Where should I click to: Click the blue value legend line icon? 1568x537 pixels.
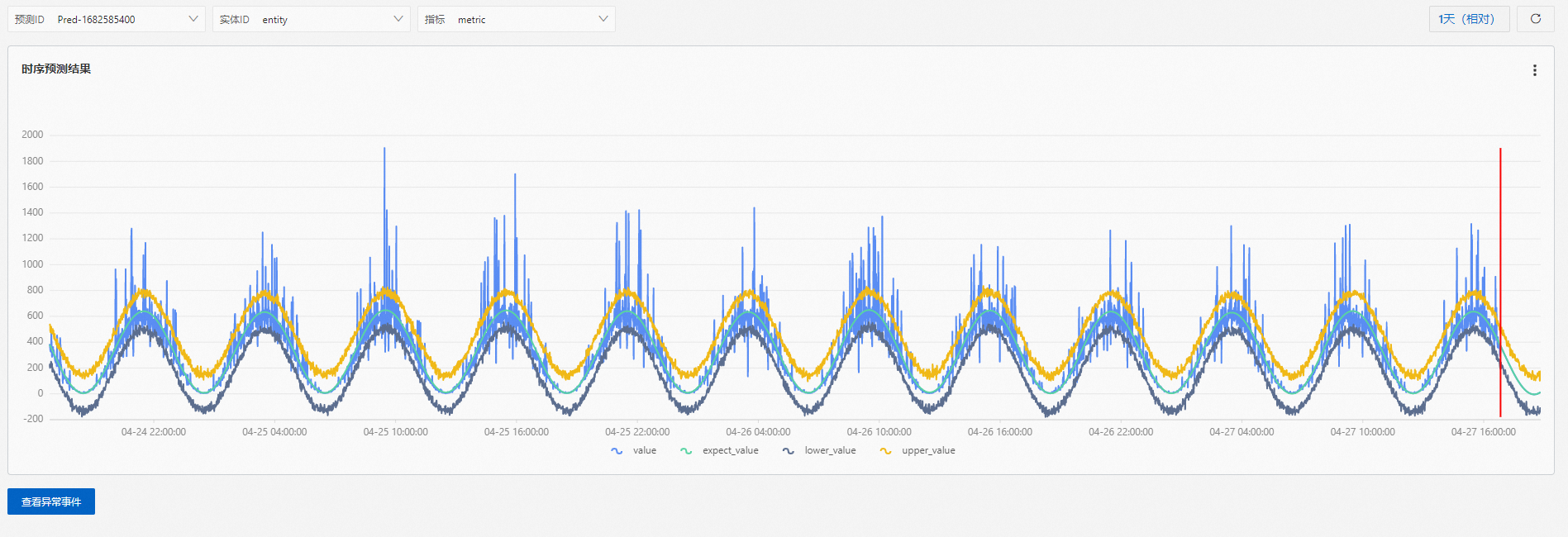pyautogui.click(x=617, y=451)
